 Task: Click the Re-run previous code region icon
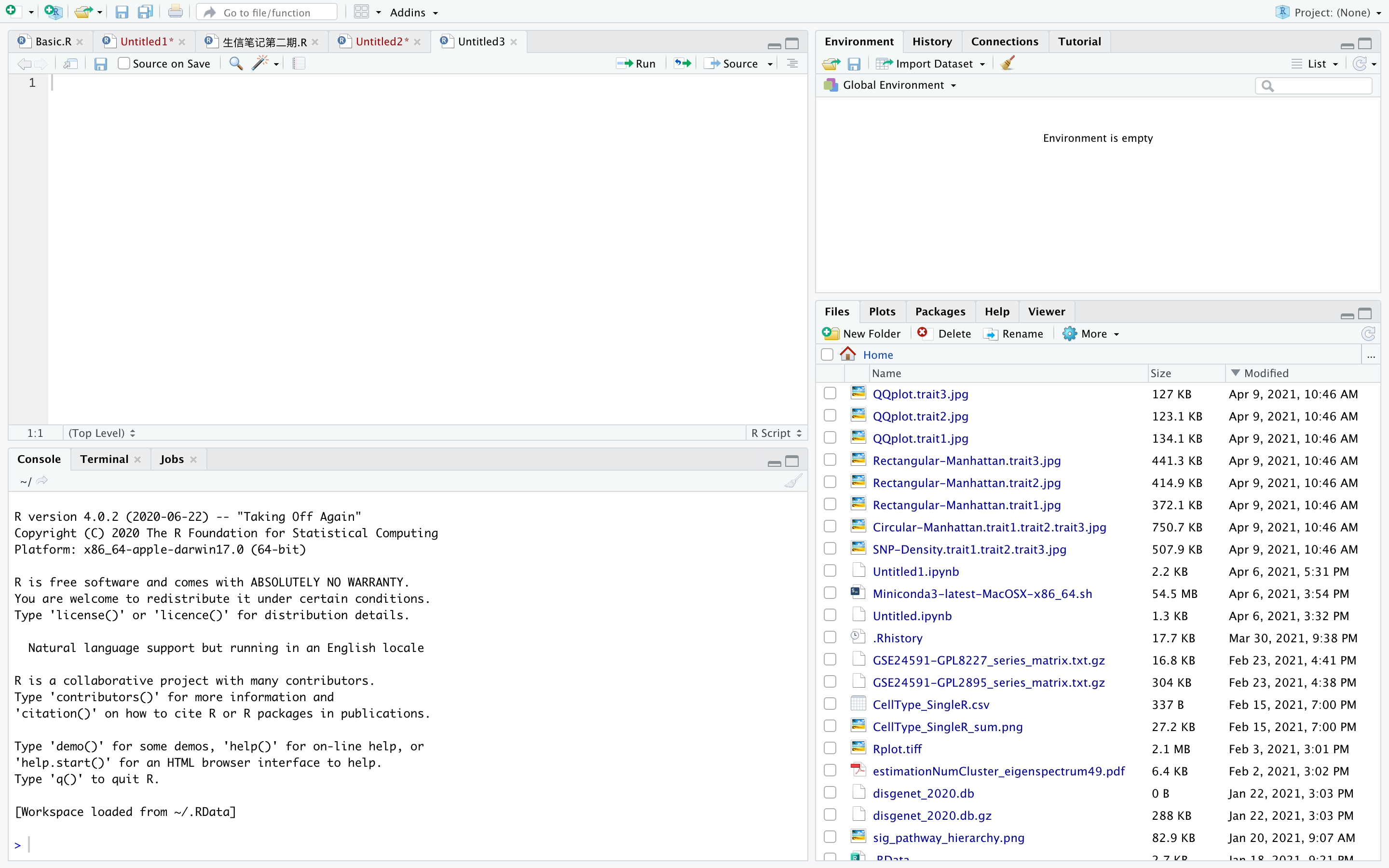[x=682, y=63]
